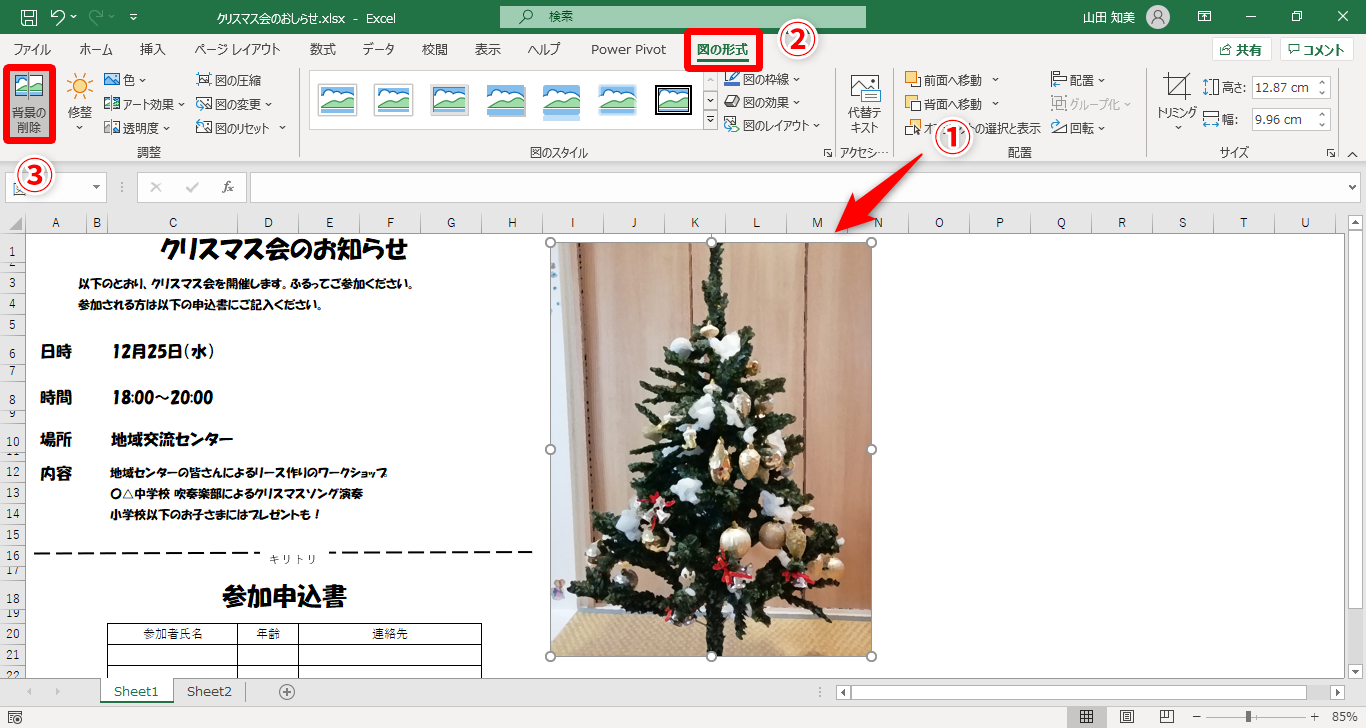
Task: Open the Align (配置) menu
Action: 1079,80
